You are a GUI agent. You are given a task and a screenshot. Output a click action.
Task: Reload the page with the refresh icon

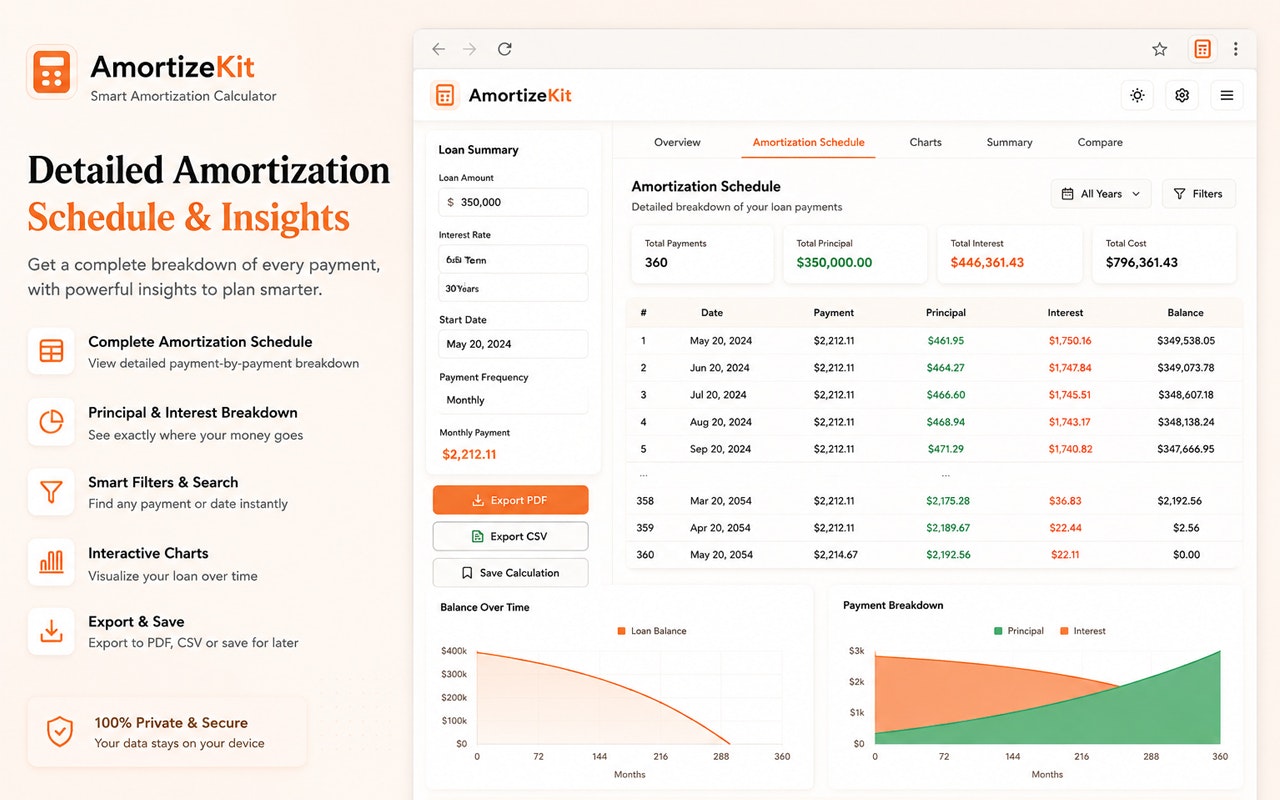[x=505, y=49]
